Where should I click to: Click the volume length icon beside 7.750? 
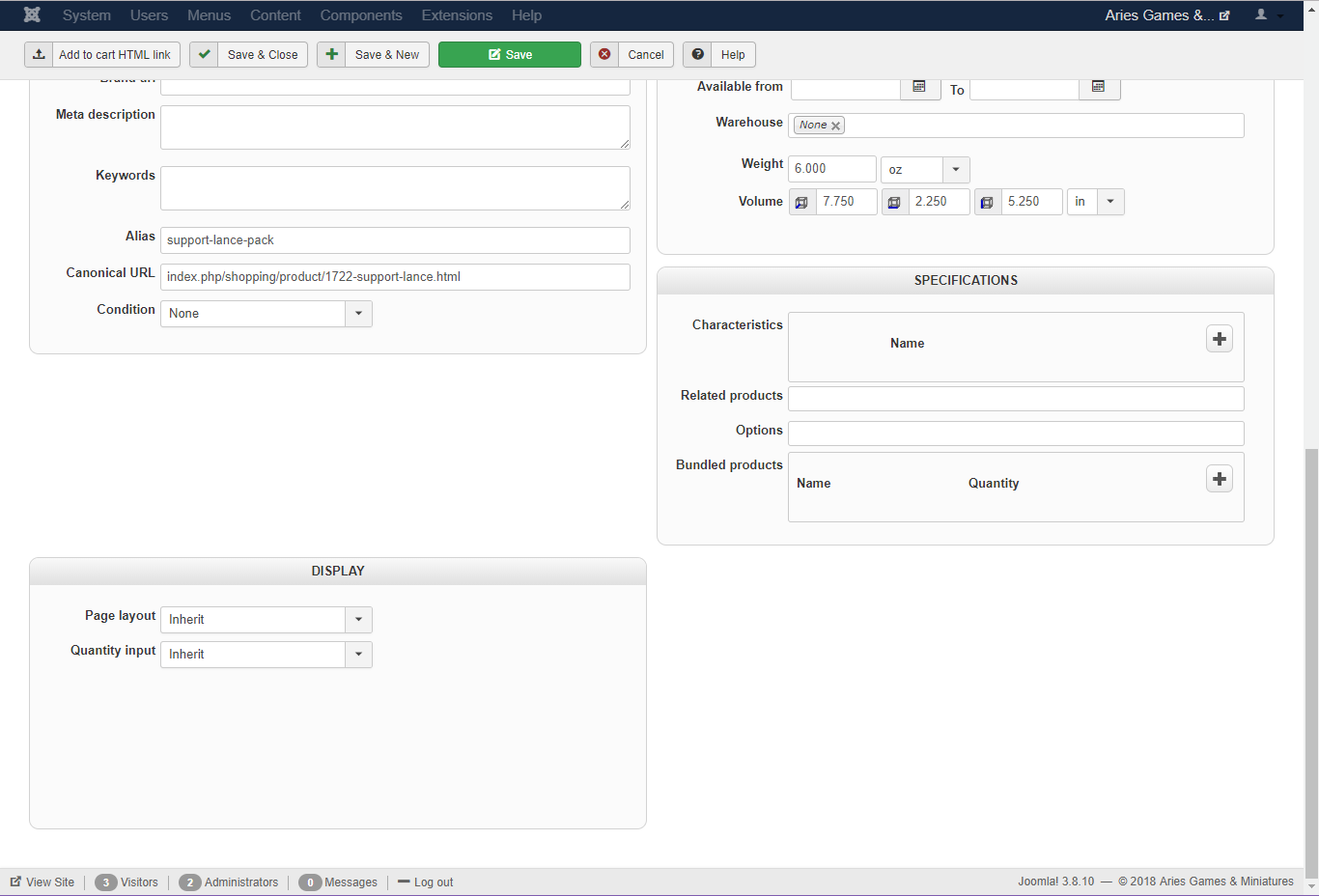[801, 202]
